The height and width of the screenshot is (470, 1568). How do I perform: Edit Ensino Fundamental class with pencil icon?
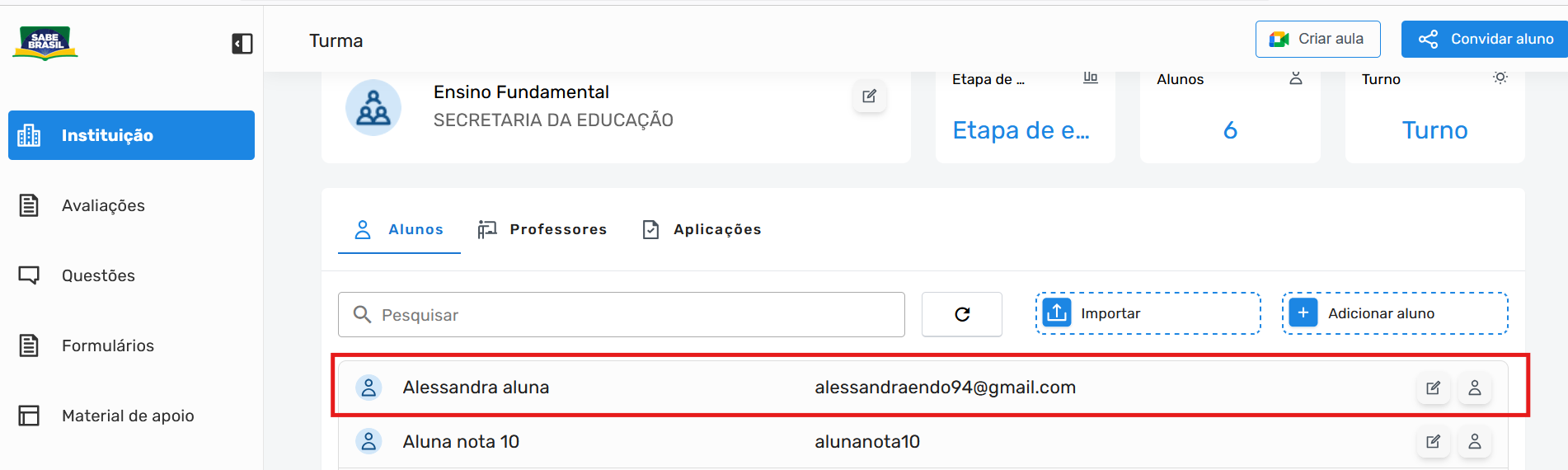pos(869,96)
